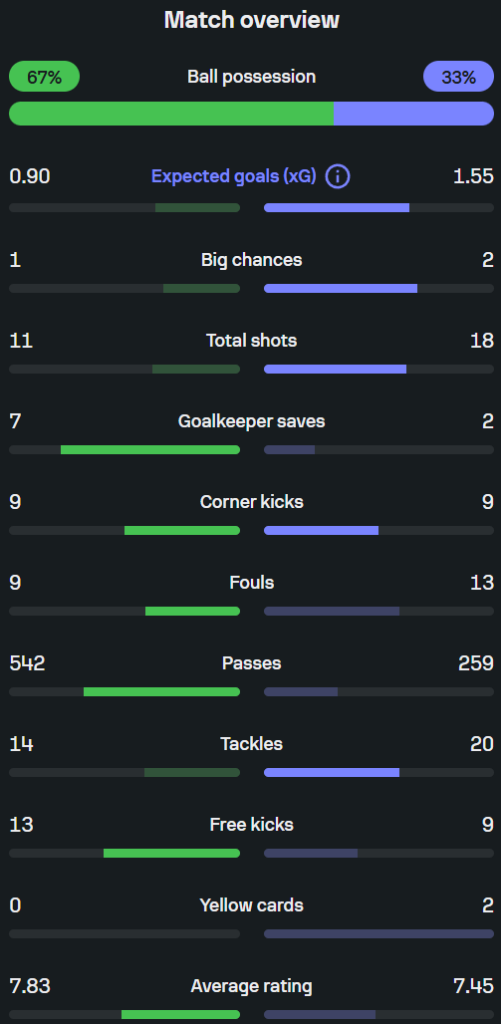Click the xG info icon
The width and height of the screenshot is (501, 1024).
click(x=338, y=176)
